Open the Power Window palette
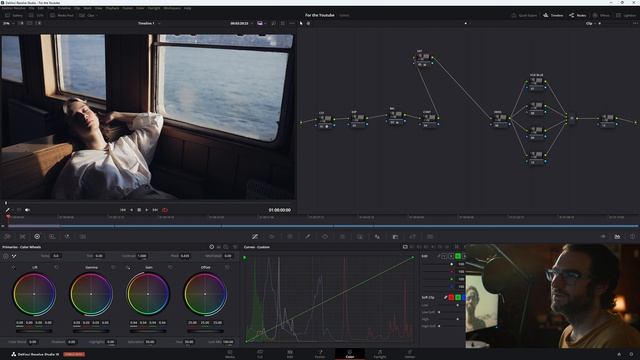 tap(325, 236)
